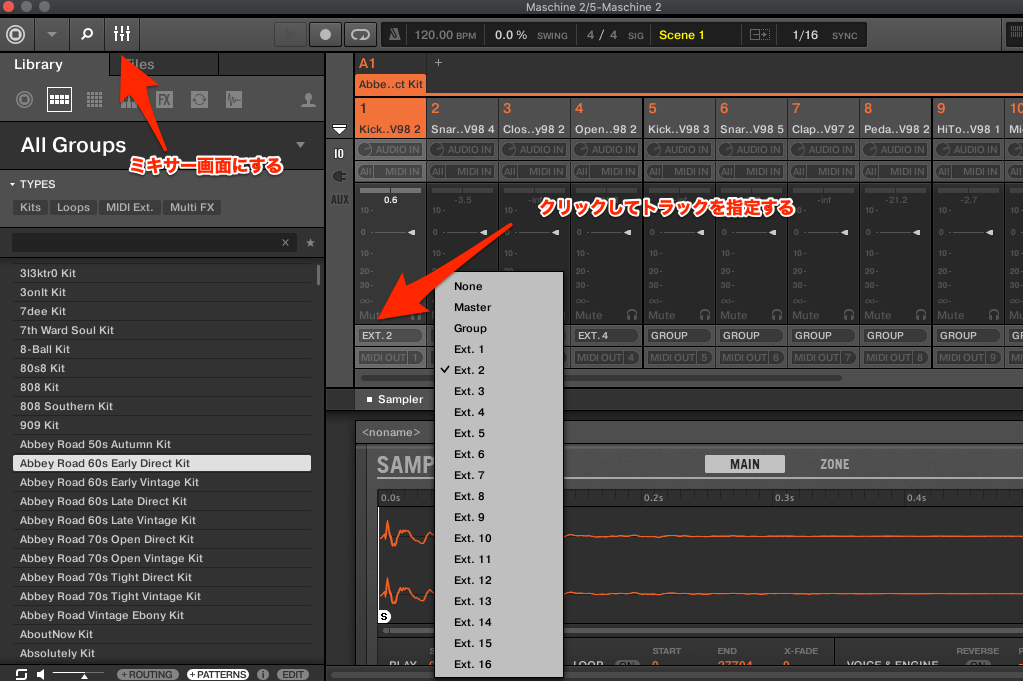
Task: Click the metronome icon
Action: point(395,35)
